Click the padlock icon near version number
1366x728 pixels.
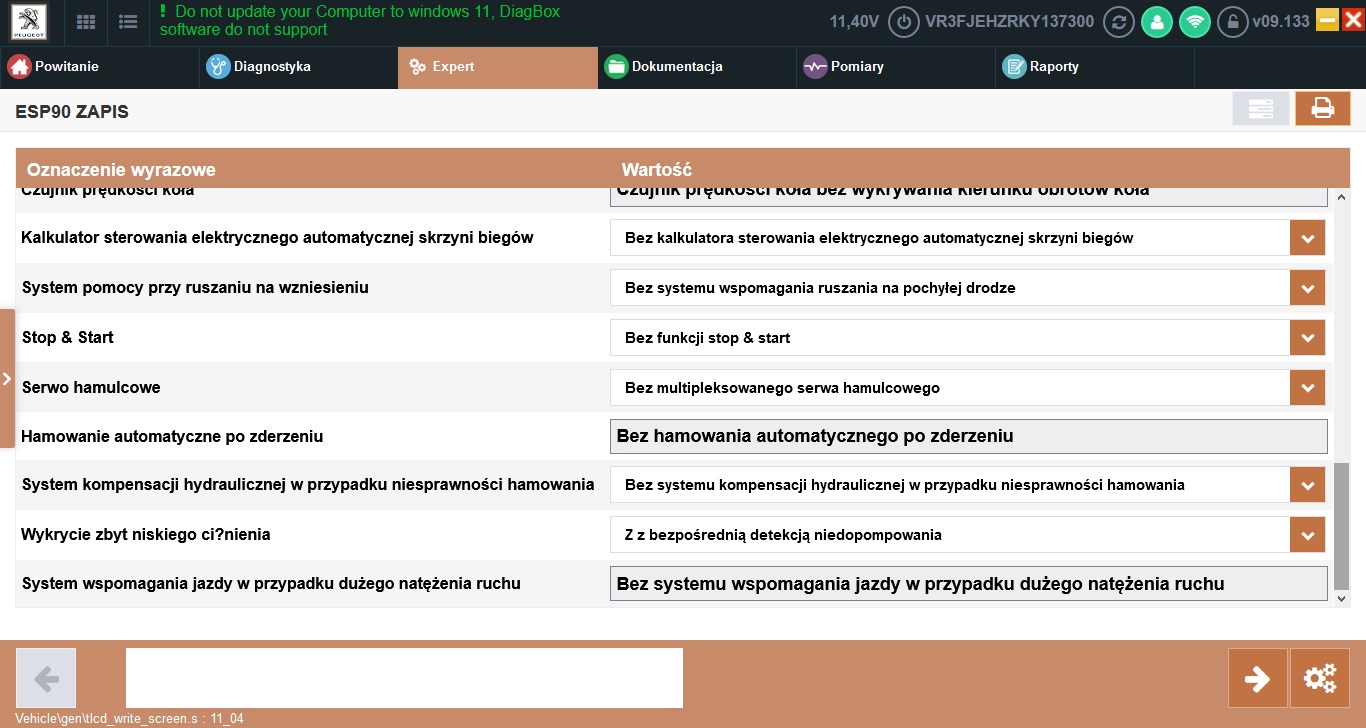click(1232, 22)
